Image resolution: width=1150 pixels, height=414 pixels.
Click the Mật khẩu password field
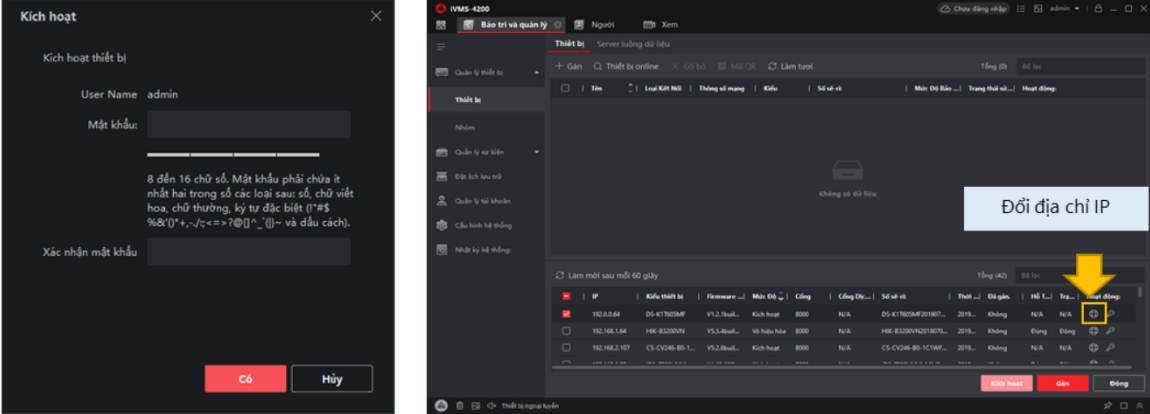[248, 124]
